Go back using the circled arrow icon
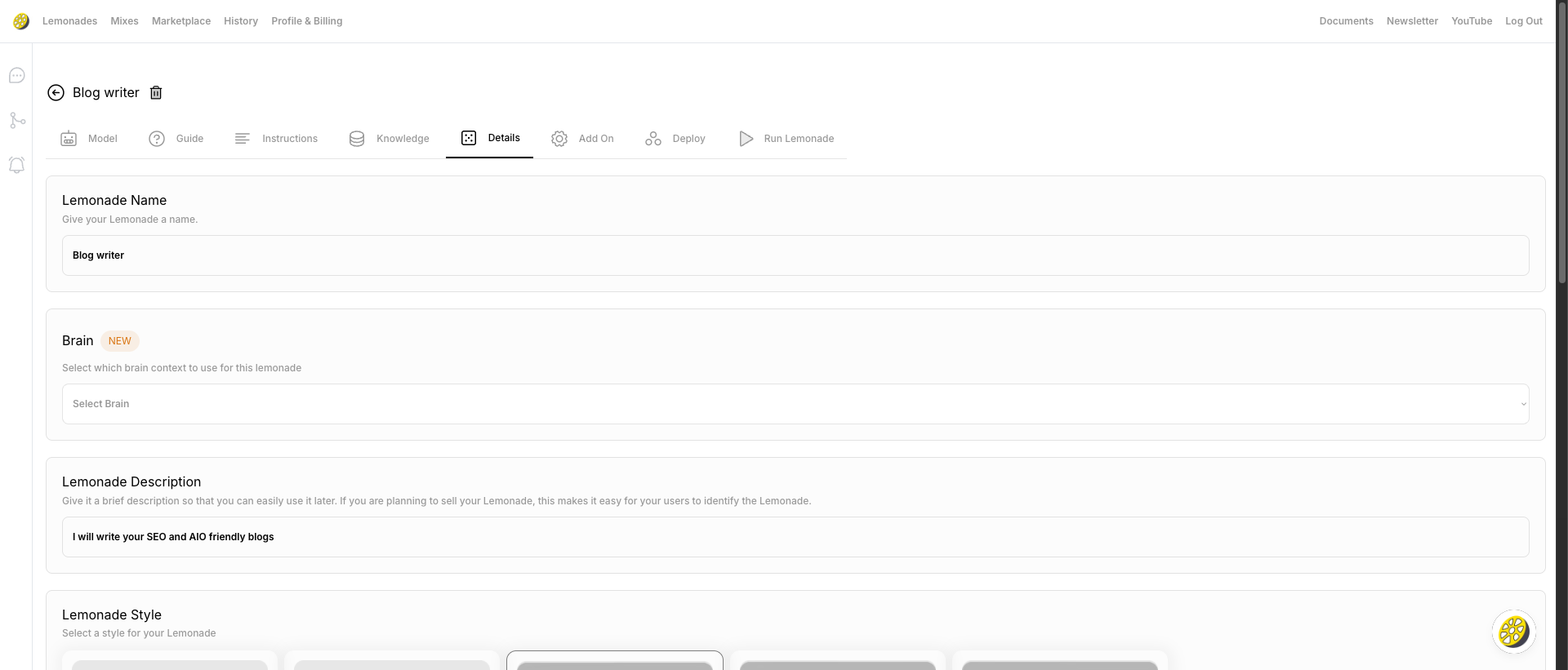Screen dimensions: 1568x670 point(56,93)
